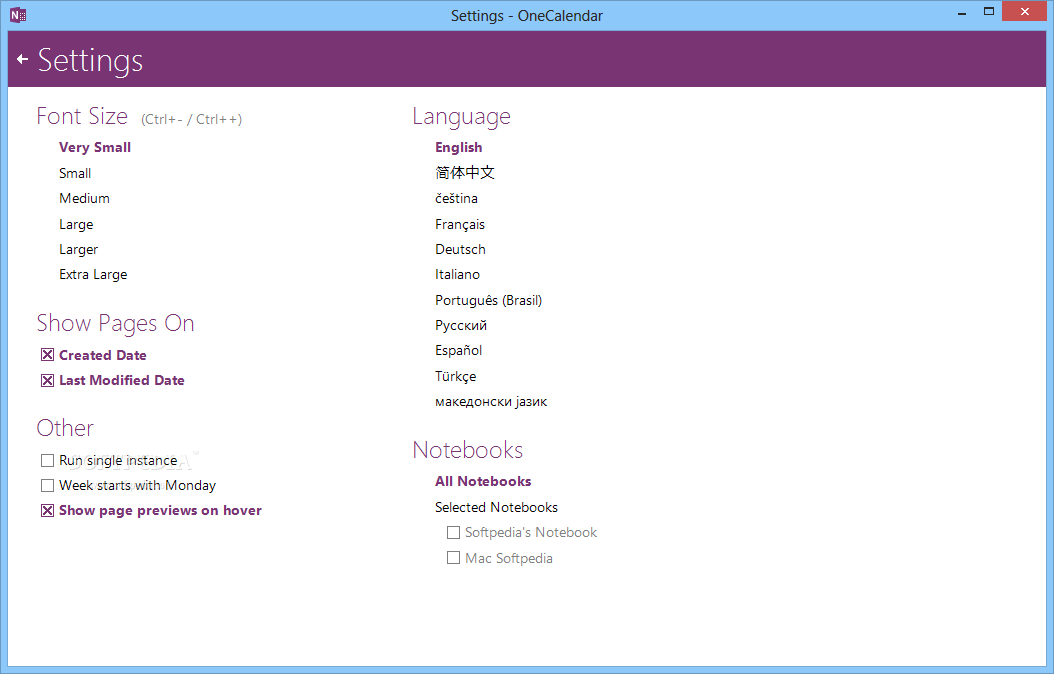
Task: Minimize the OneCalendar settings window
Action: (x=962, y=12)
